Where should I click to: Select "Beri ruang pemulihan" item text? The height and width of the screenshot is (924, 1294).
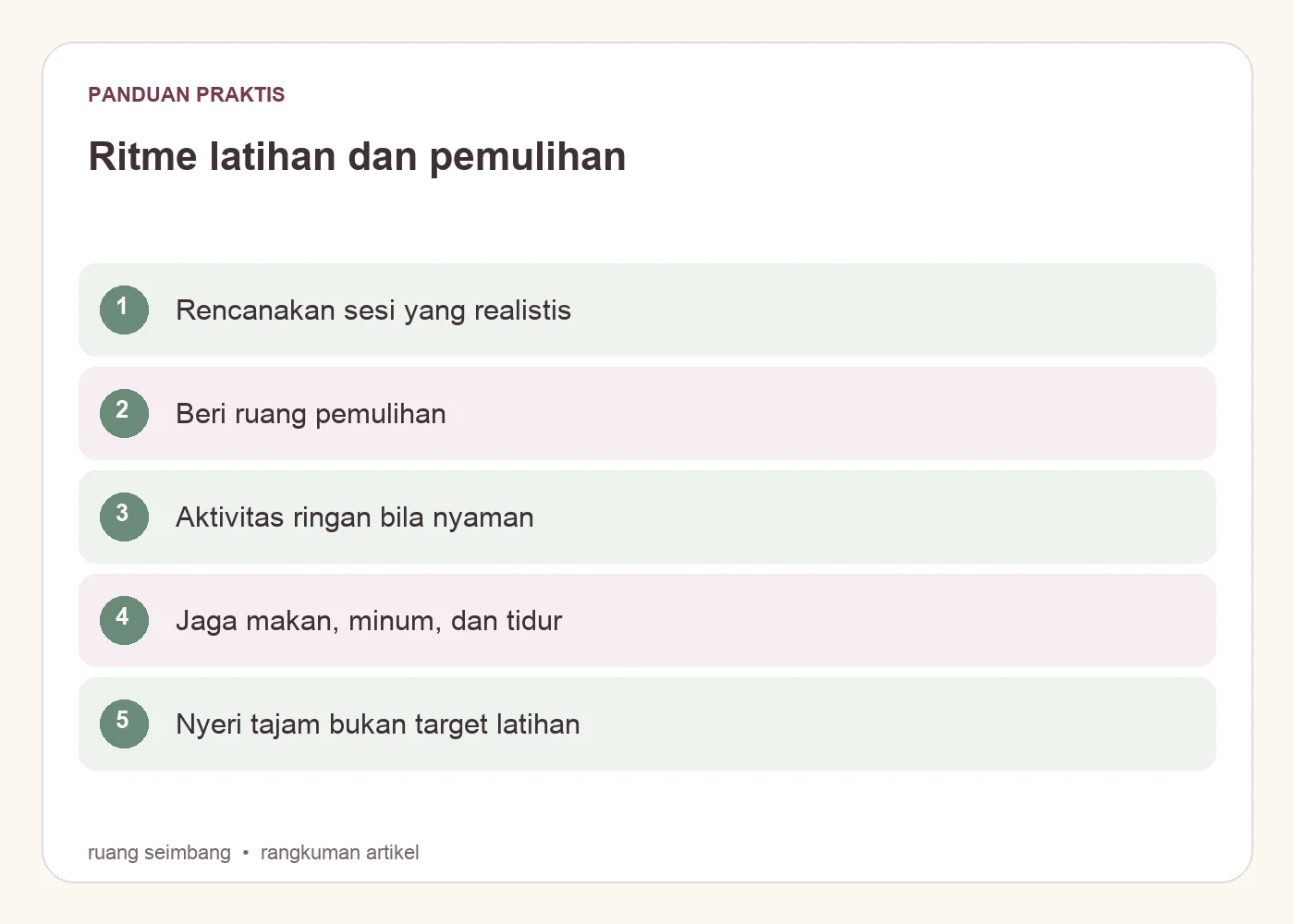[x=311, y=414]
